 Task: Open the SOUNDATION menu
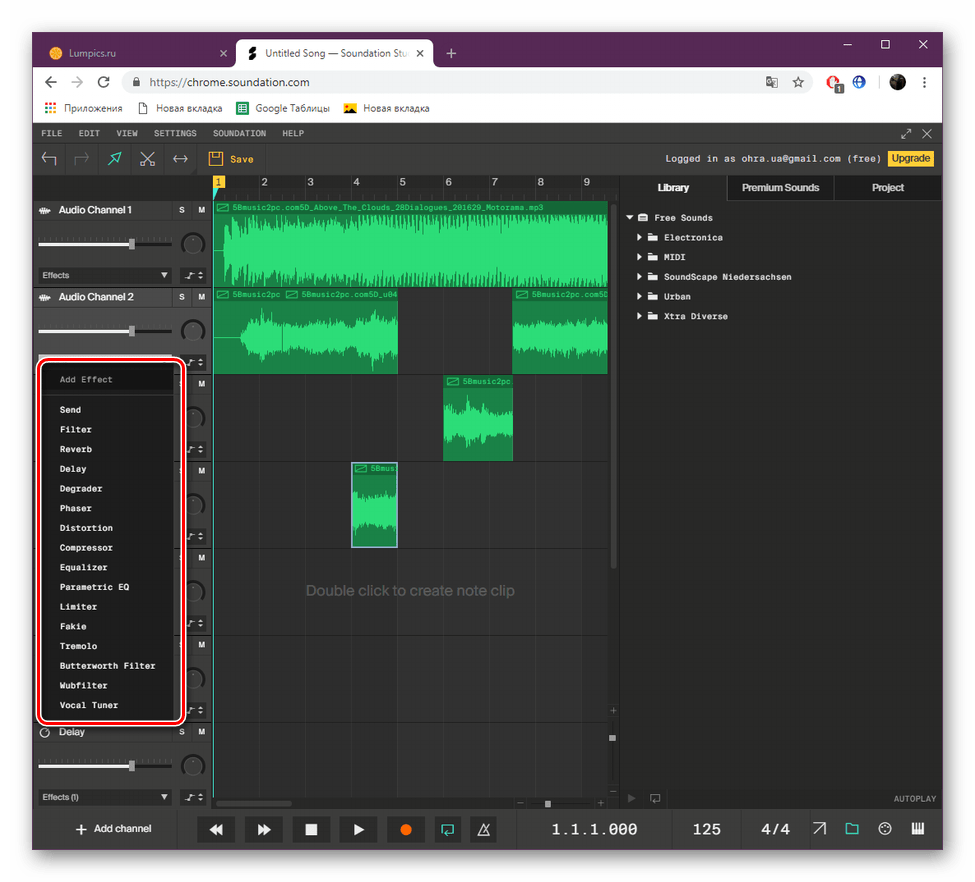(239, 133)
